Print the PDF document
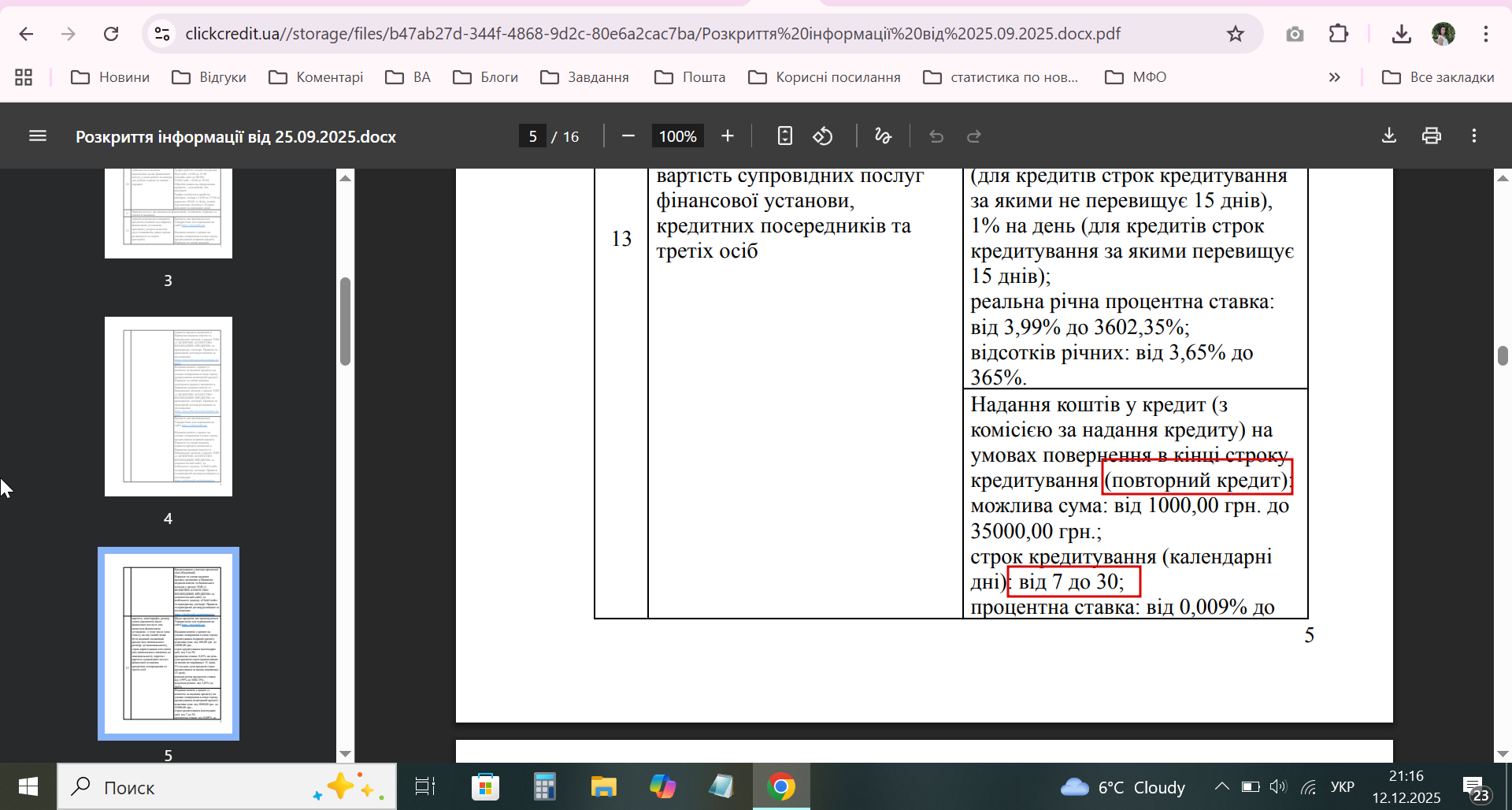Viewport: 1512px width, 810px height. click(1432, 136)
